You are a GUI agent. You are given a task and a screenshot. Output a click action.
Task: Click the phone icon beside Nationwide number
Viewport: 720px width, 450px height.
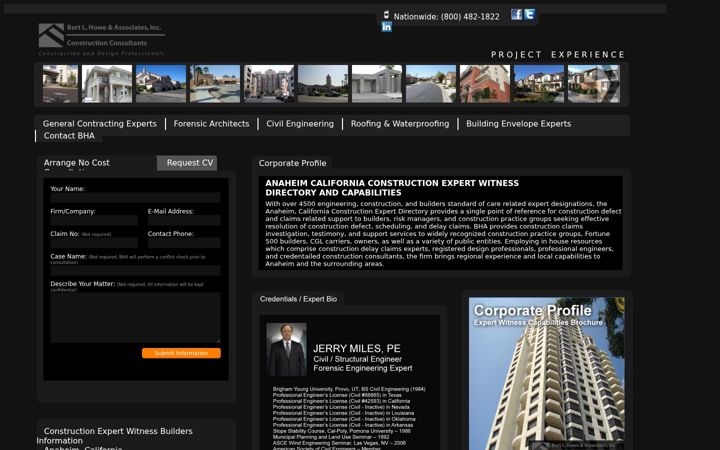point(386,15)
